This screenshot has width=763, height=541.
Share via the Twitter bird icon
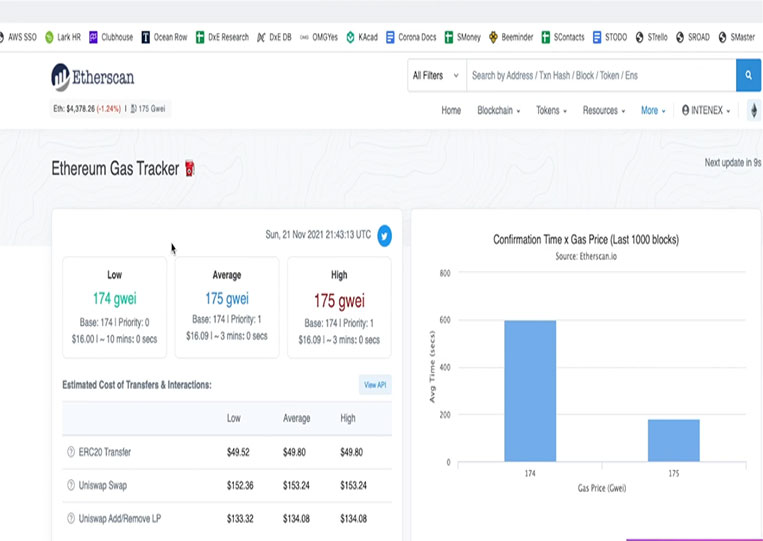(x=384, y=235)
